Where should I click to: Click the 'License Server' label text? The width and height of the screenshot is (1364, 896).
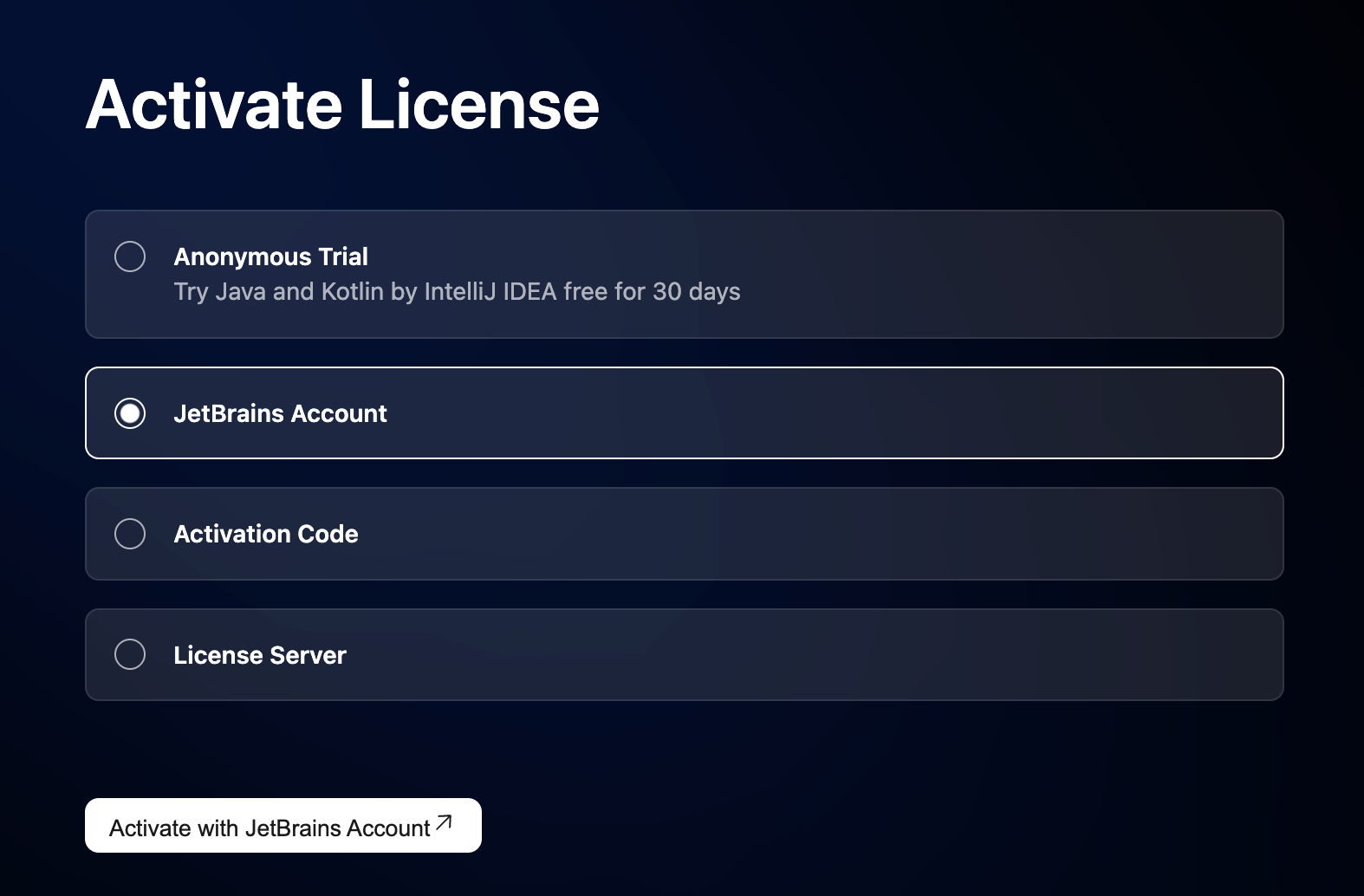260,655
